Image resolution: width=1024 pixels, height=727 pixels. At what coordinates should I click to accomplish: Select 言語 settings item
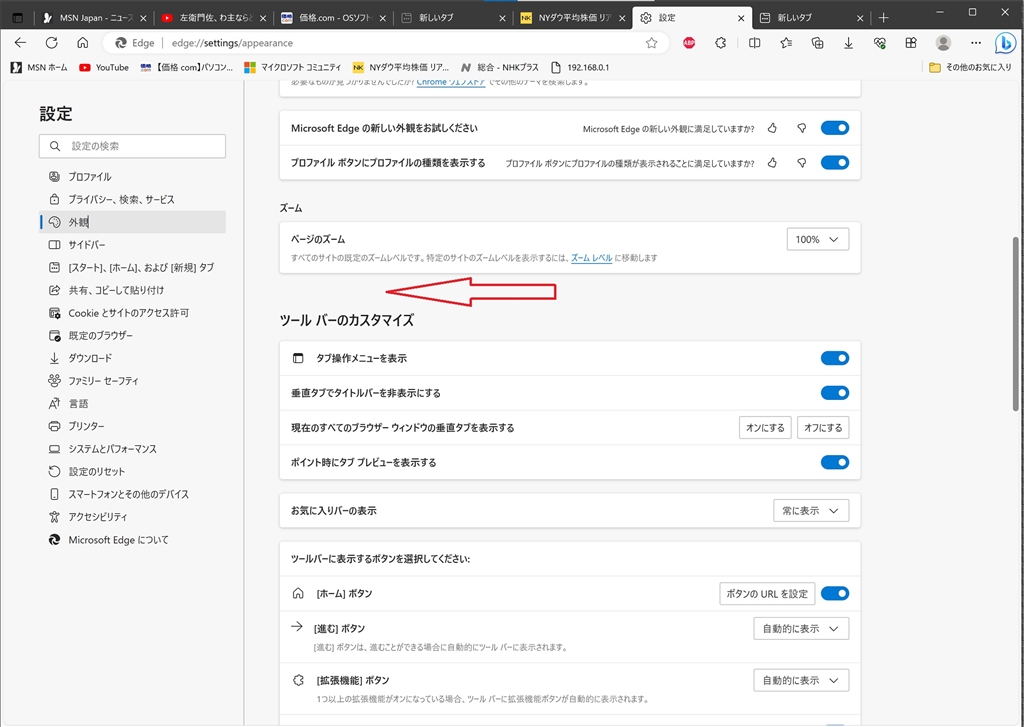133,404
